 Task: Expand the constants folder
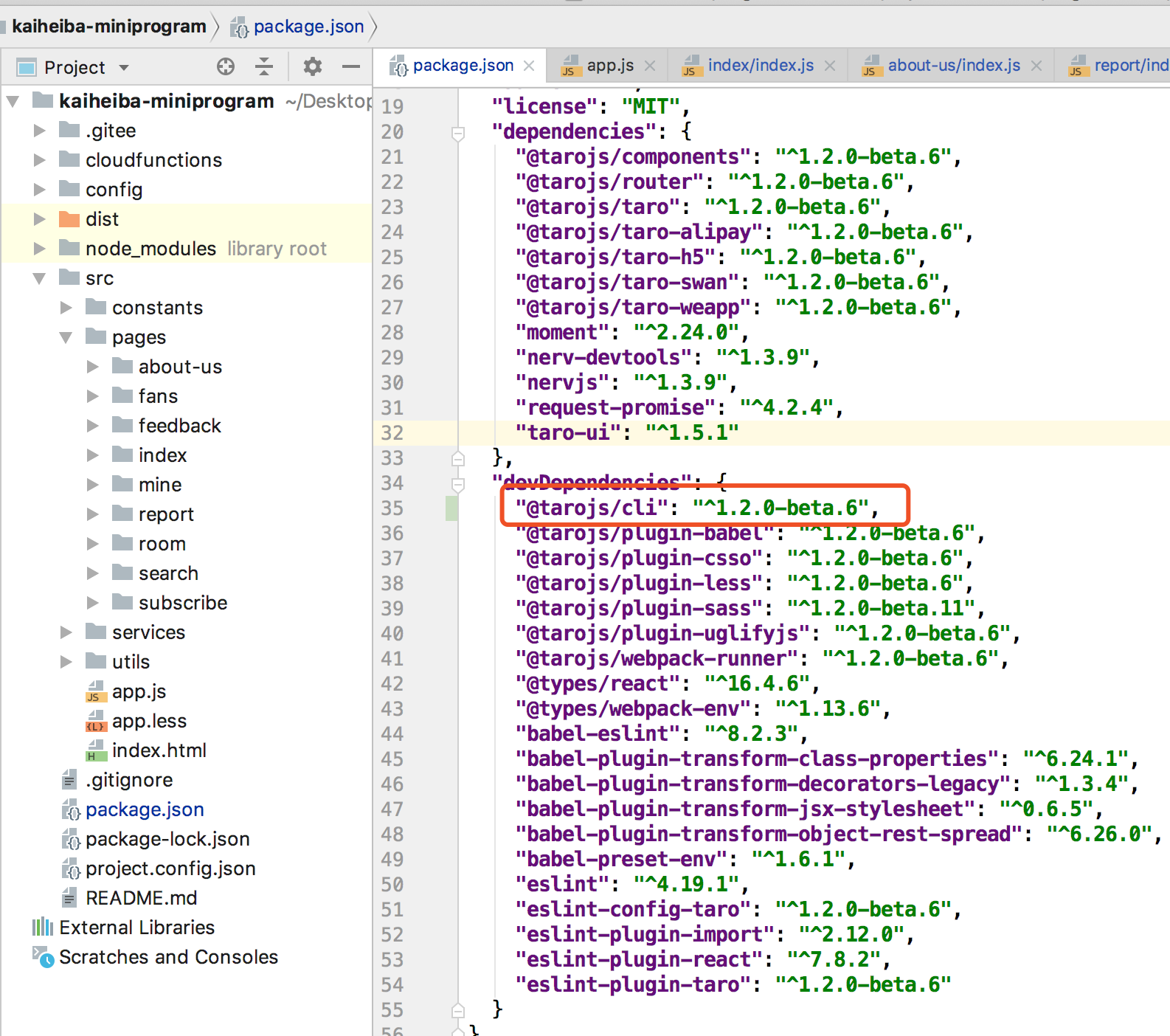pyautogui.click(x=66, y=308)
